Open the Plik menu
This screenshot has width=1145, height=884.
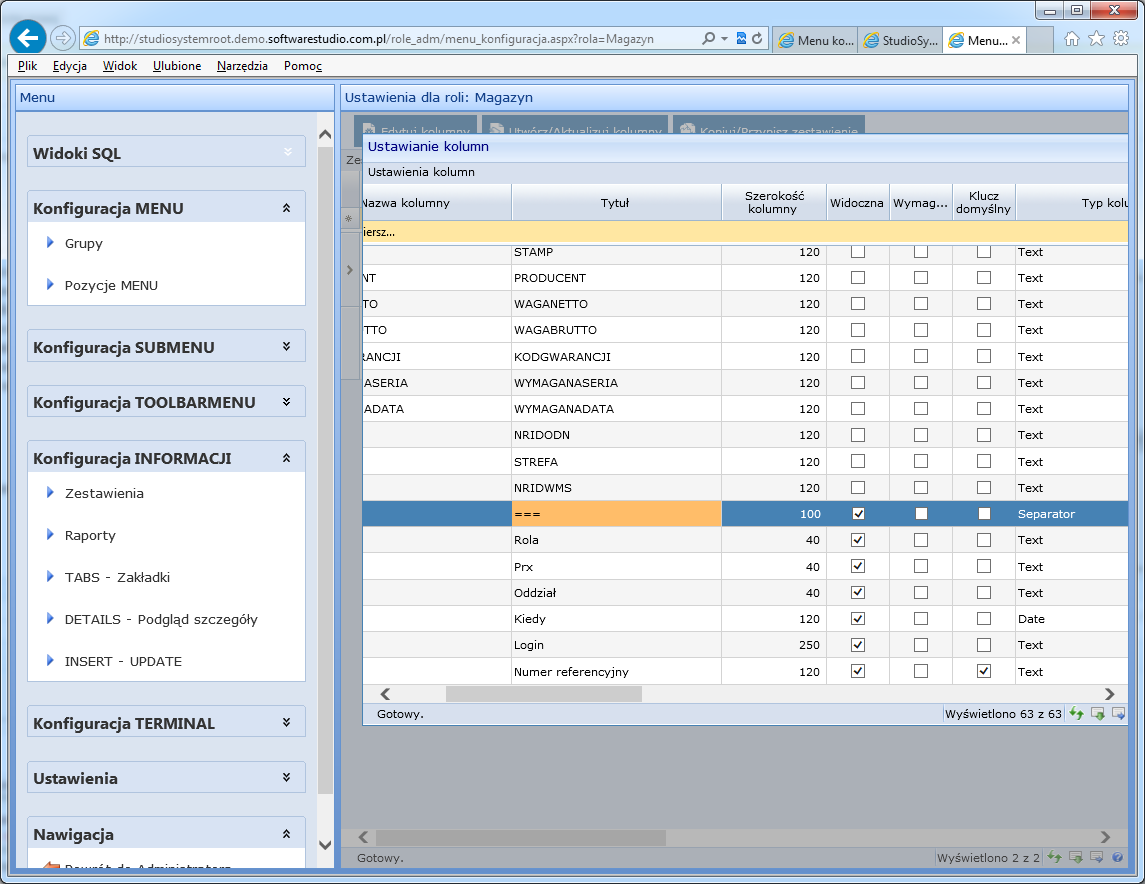coord(27,66)
